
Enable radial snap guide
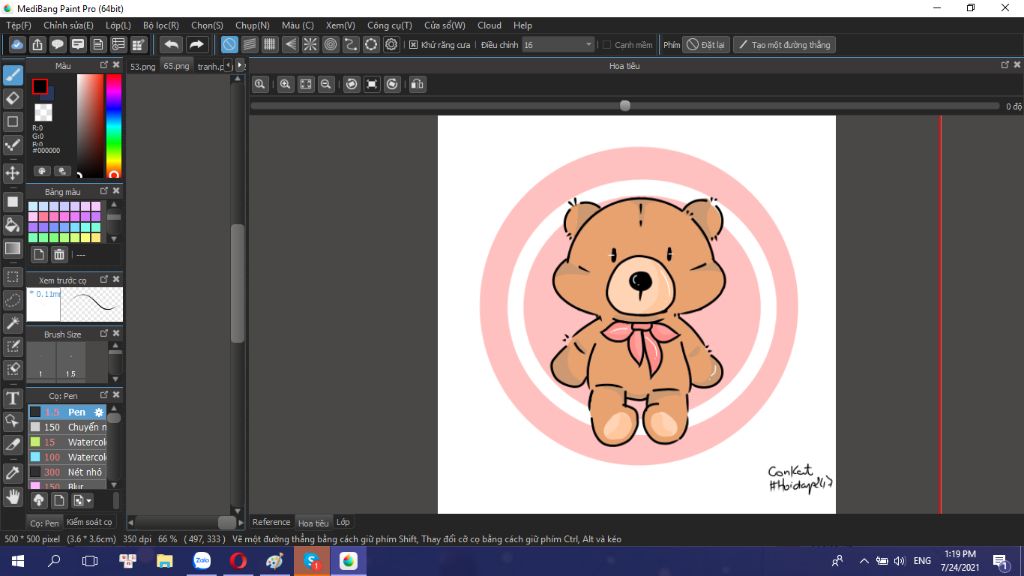pos(310,44)
